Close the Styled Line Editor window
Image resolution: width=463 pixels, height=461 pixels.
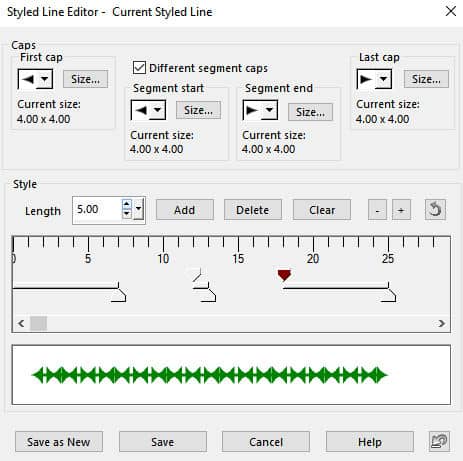click(451, 11)
